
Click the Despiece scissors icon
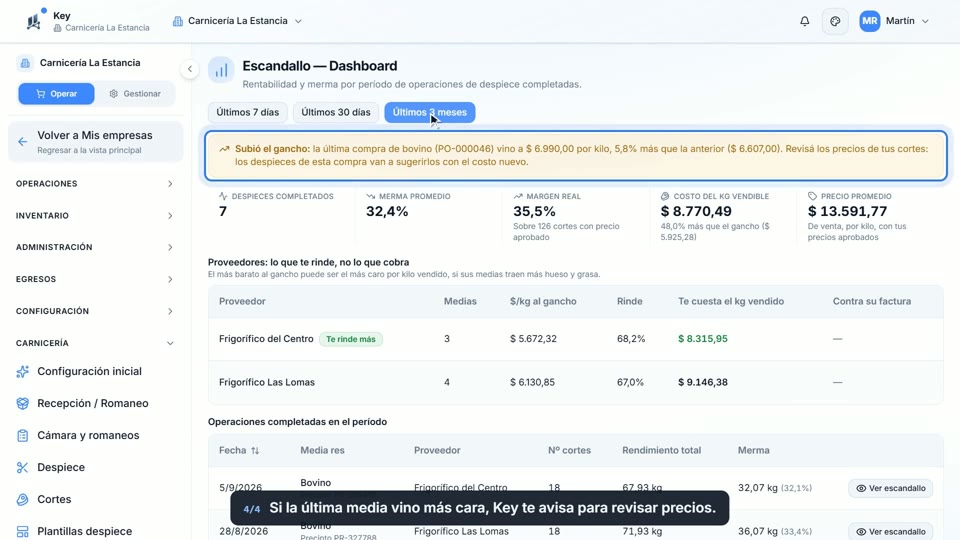coord(23,467)
